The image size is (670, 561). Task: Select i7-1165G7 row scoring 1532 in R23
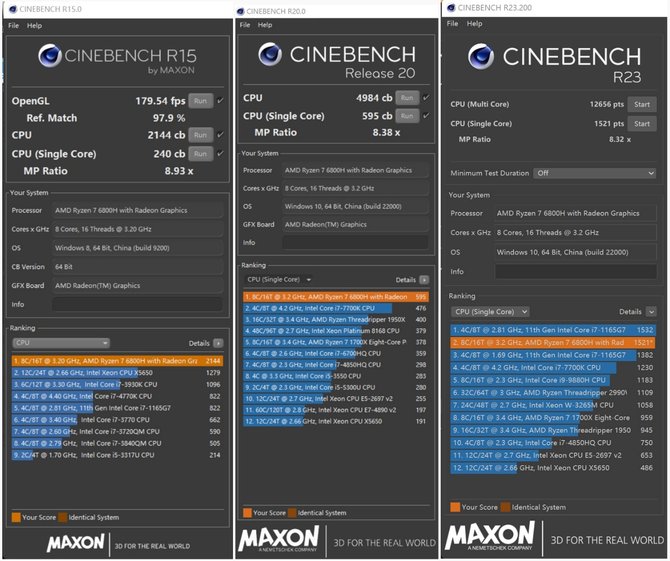553,330
